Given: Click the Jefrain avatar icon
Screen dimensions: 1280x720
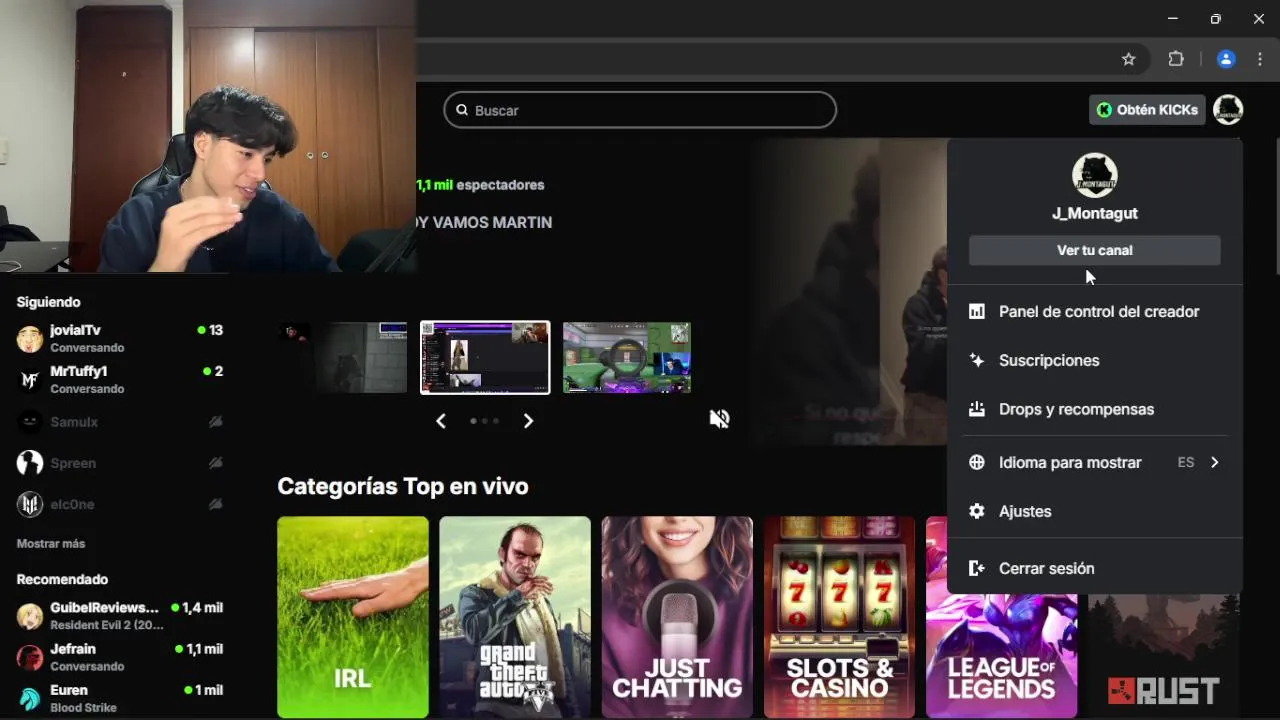Looking at the screenshot, I should click(30, 657).
